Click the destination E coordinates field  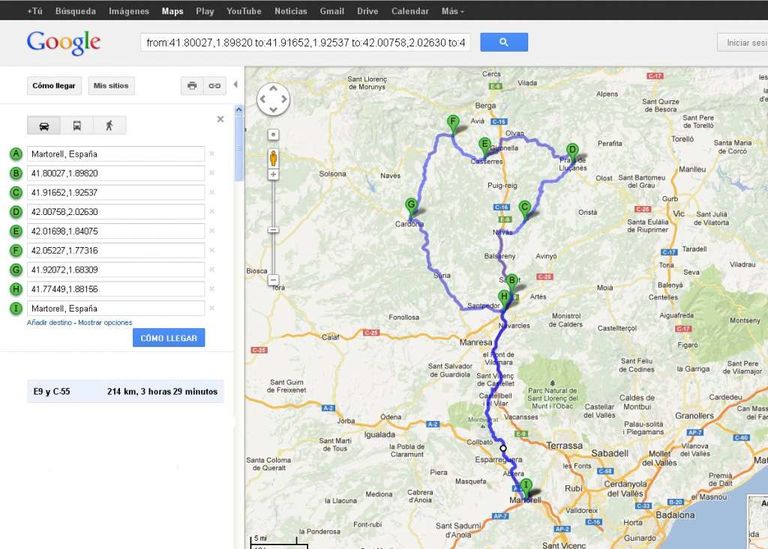(x=116, y=231)
